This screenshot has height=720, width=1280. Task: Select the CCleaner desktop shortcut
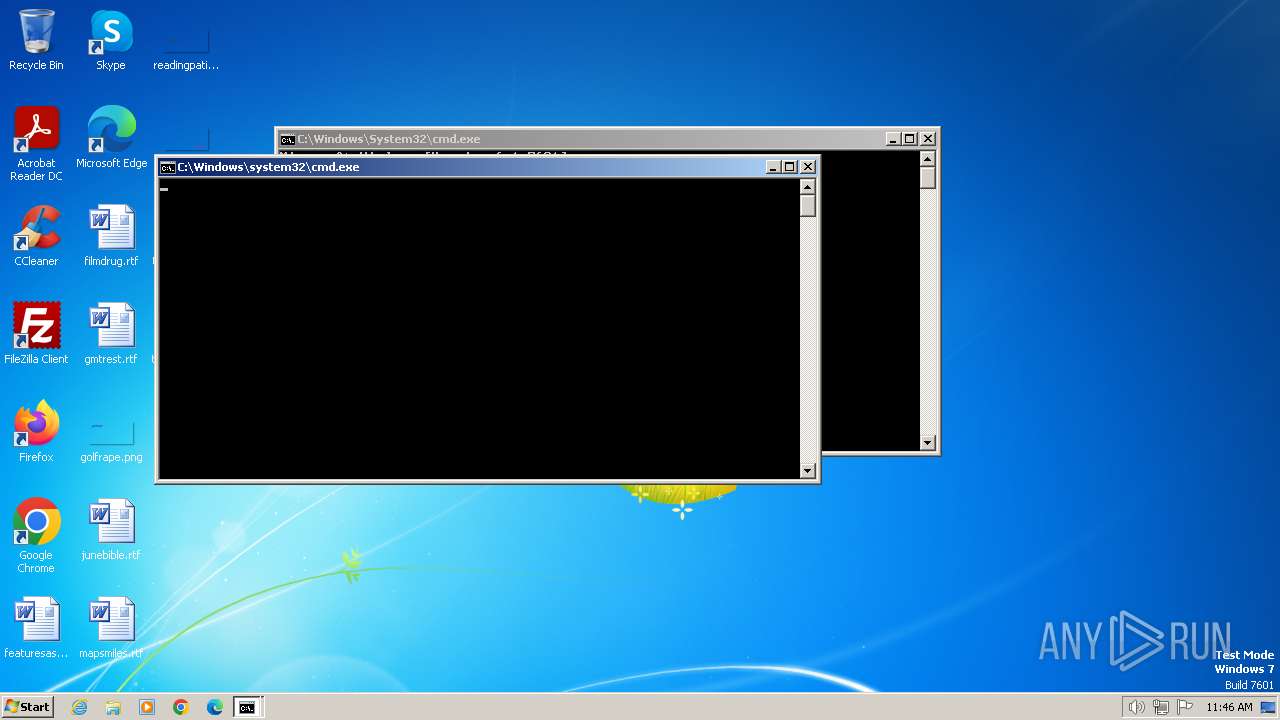point(36,236)
